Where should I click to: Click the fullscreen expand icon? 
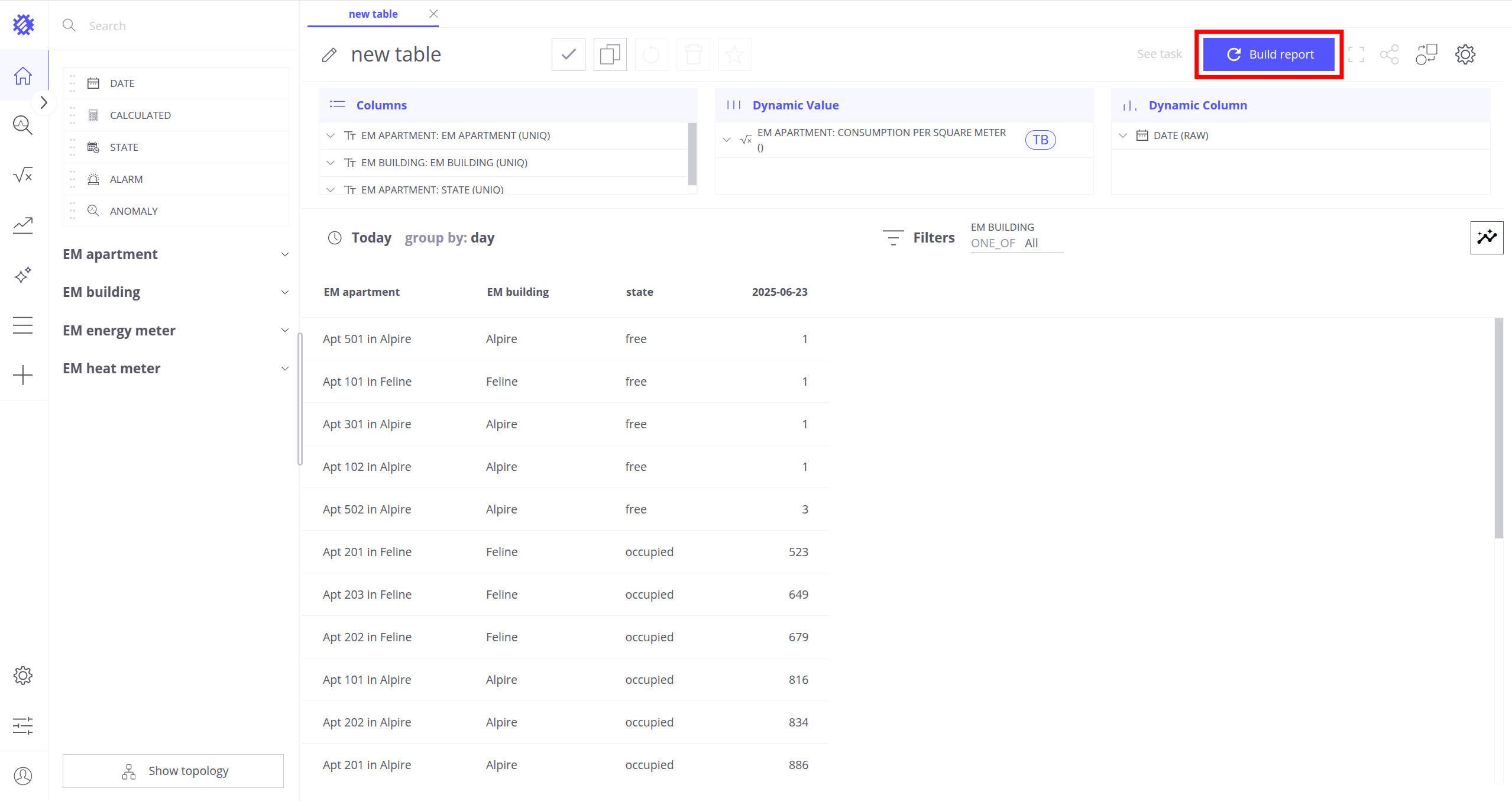[x=1356, y=54]
